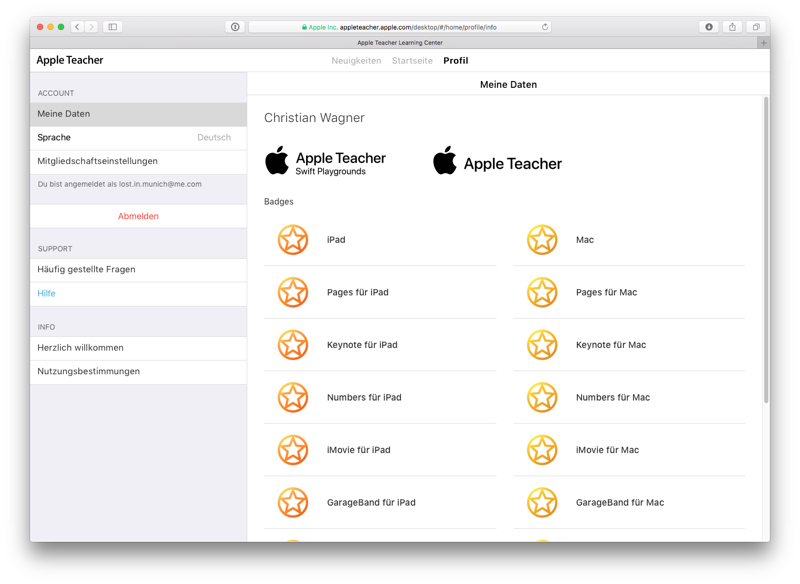Viewport: 800px width, 584px height.
Task: Click the Mac badge label
Action: click(585, 240)
